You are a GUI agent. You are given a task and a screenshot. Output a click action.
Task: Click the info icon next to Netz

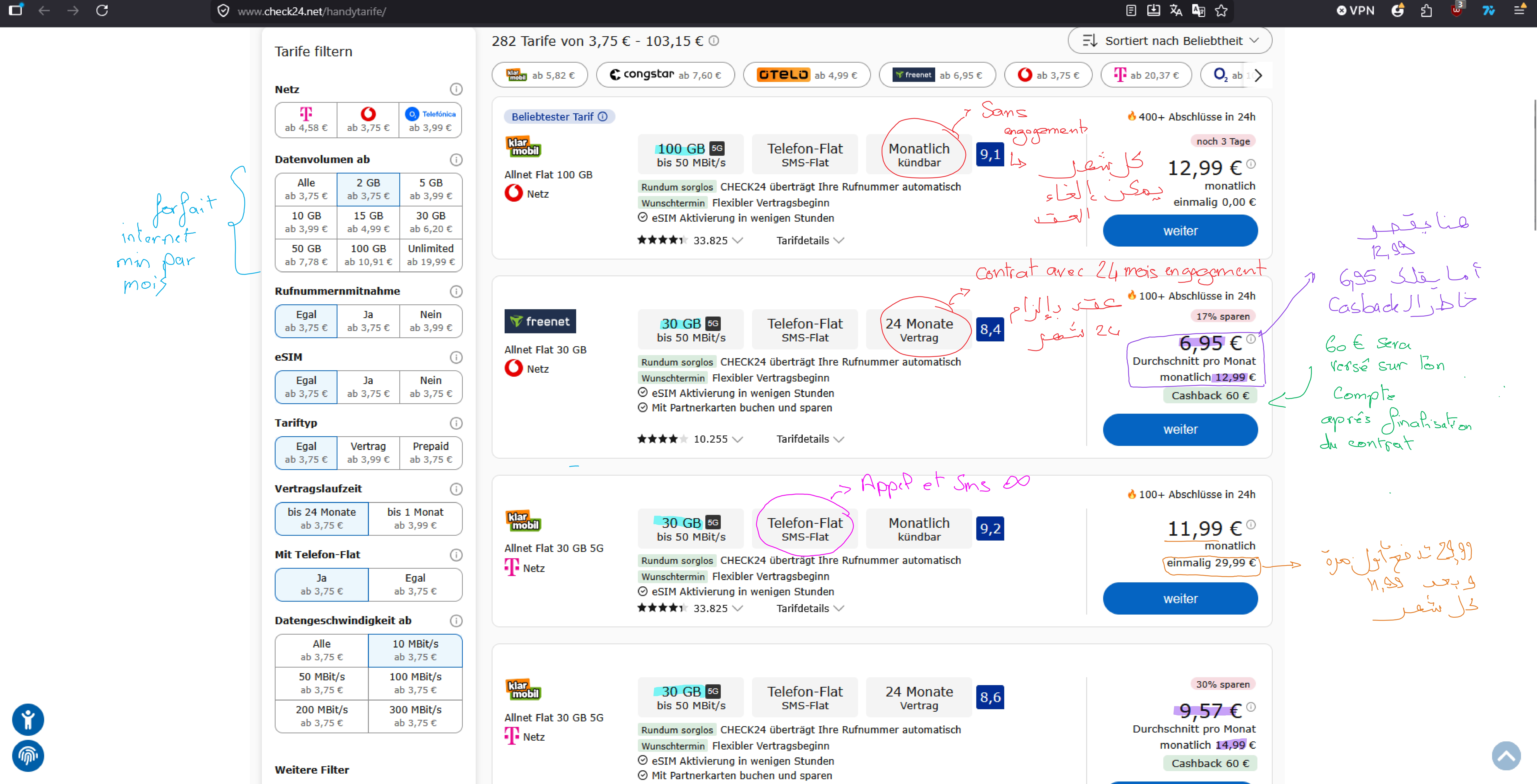point(456,89)
